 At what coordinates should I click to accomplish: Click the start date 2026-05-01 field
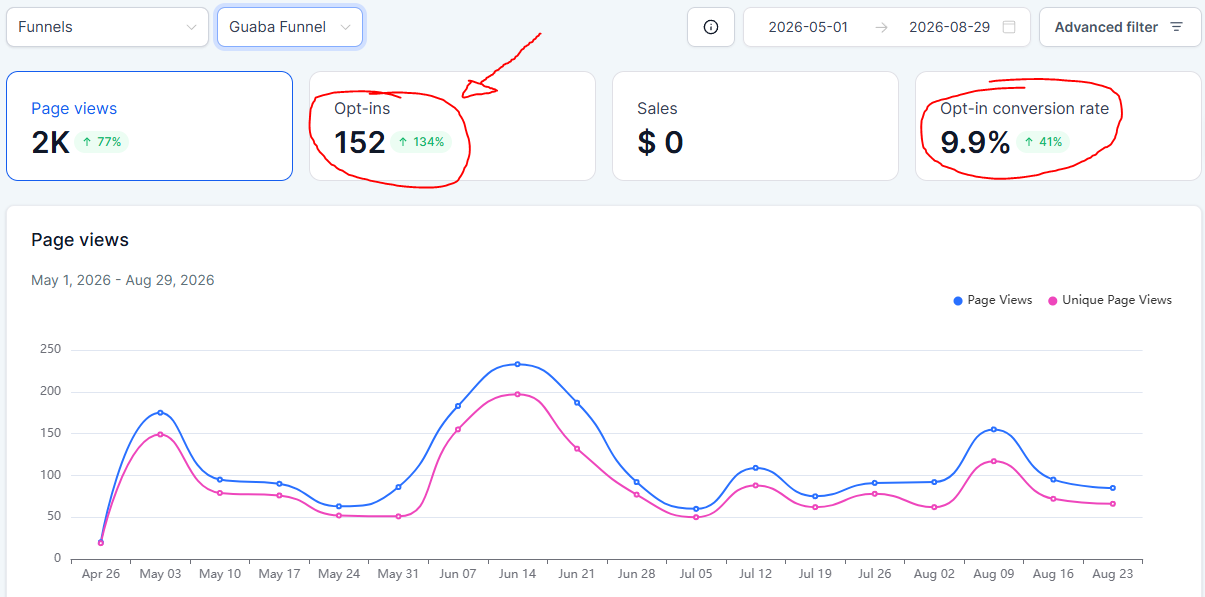click(808, 27)
